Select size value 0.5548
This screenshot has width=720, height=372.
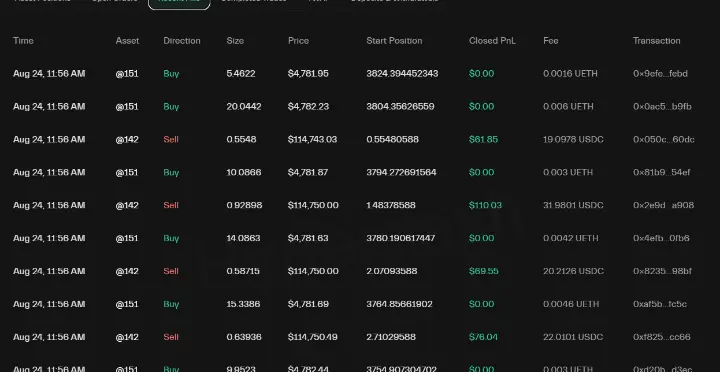pos(241,140)
